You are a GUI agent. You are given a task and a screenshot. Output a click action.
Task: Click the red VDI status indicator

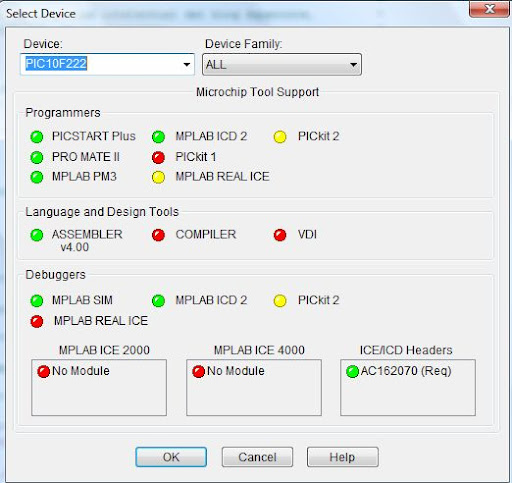(280, 235)
